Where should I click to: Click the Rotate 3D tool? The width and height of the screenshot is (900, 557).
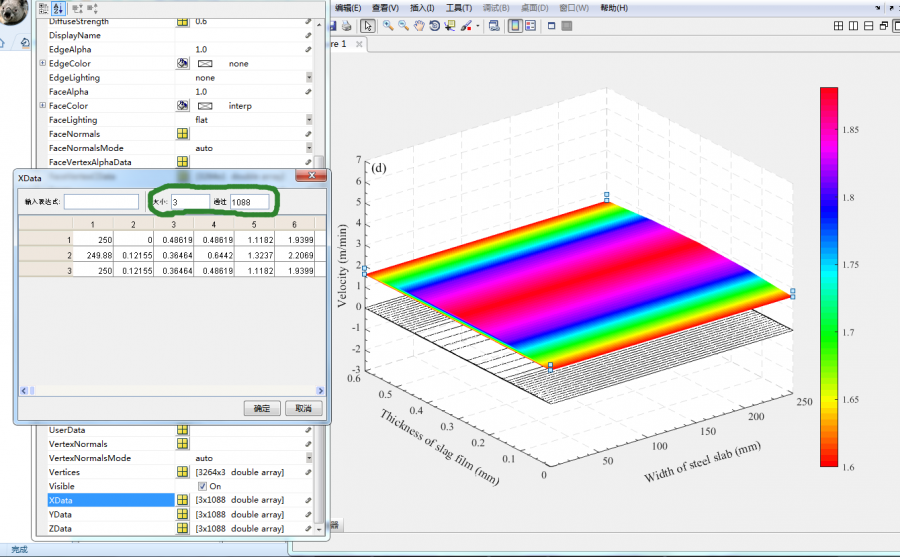(x=435, y=26)
